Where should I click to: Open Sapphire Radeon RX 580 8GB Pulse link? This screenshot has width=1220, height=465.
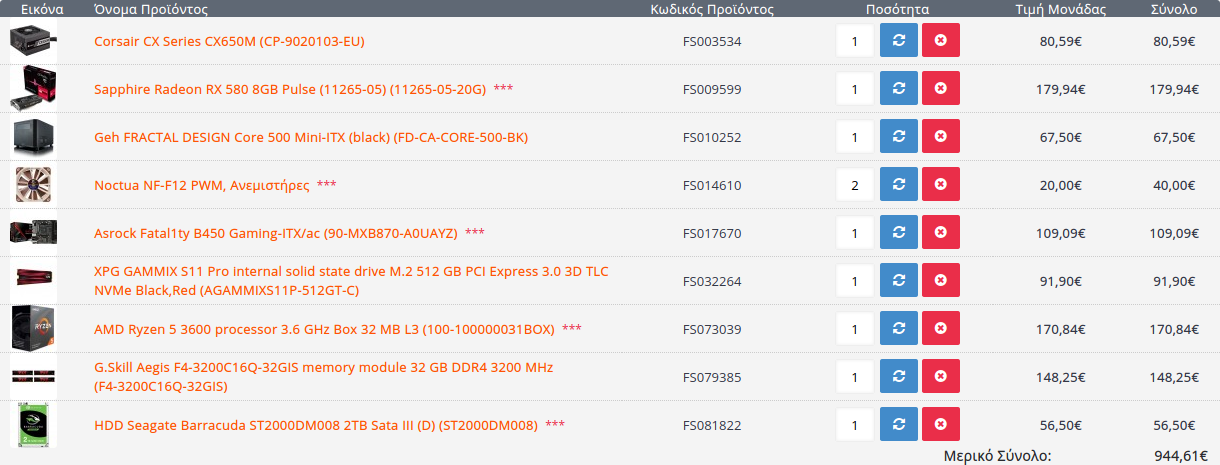coord(290,89)
